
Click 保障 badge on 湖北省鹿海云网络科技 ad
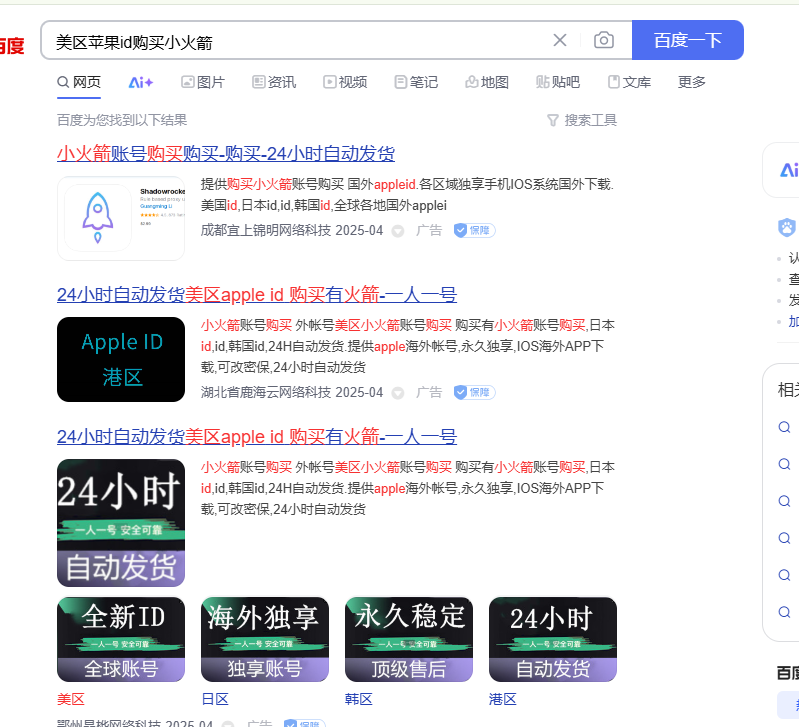[x=474, y=392]
